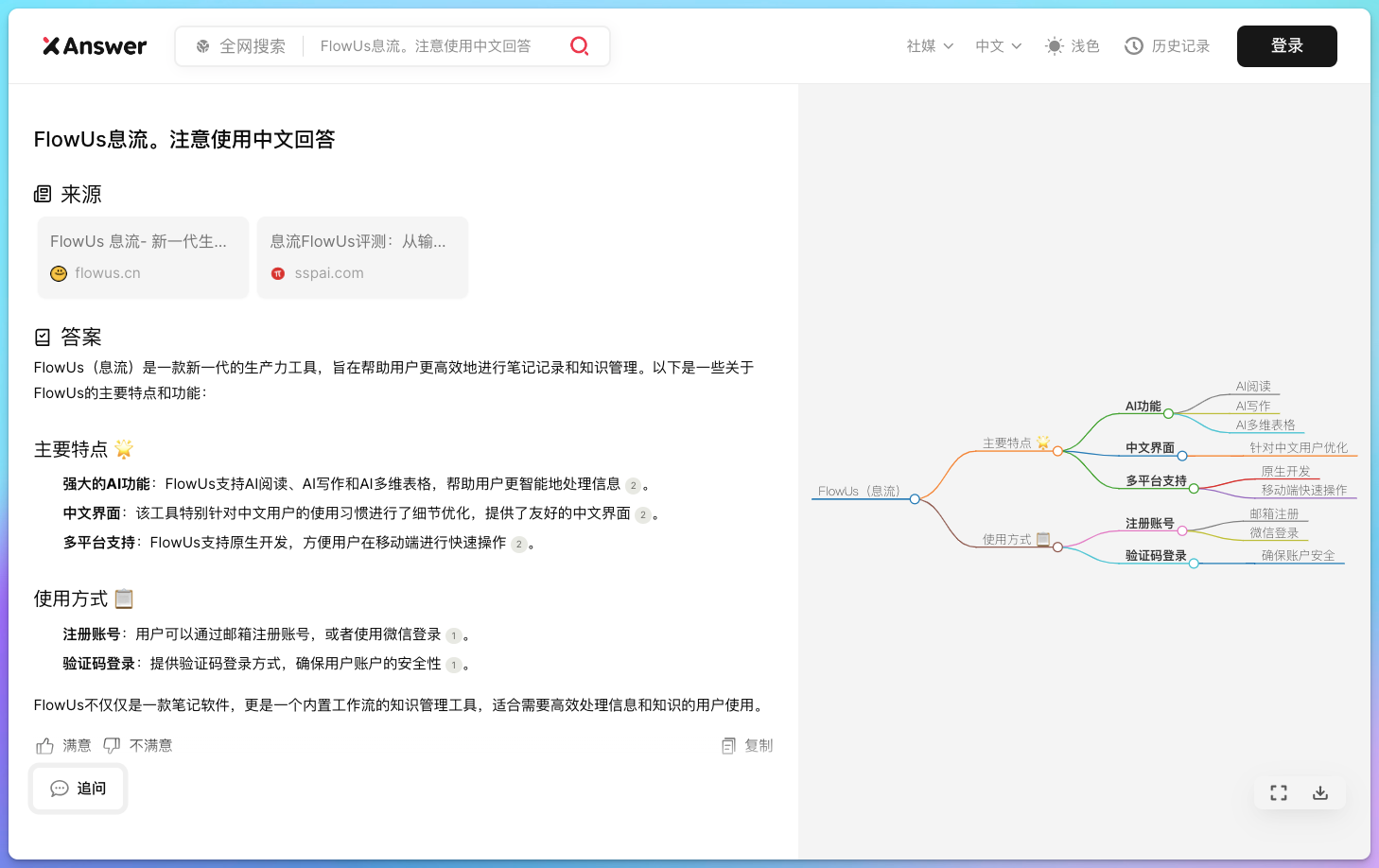Screen dimensions: 1379x868
Task: Click the red search magnifier icon
Action: point(579,45)
